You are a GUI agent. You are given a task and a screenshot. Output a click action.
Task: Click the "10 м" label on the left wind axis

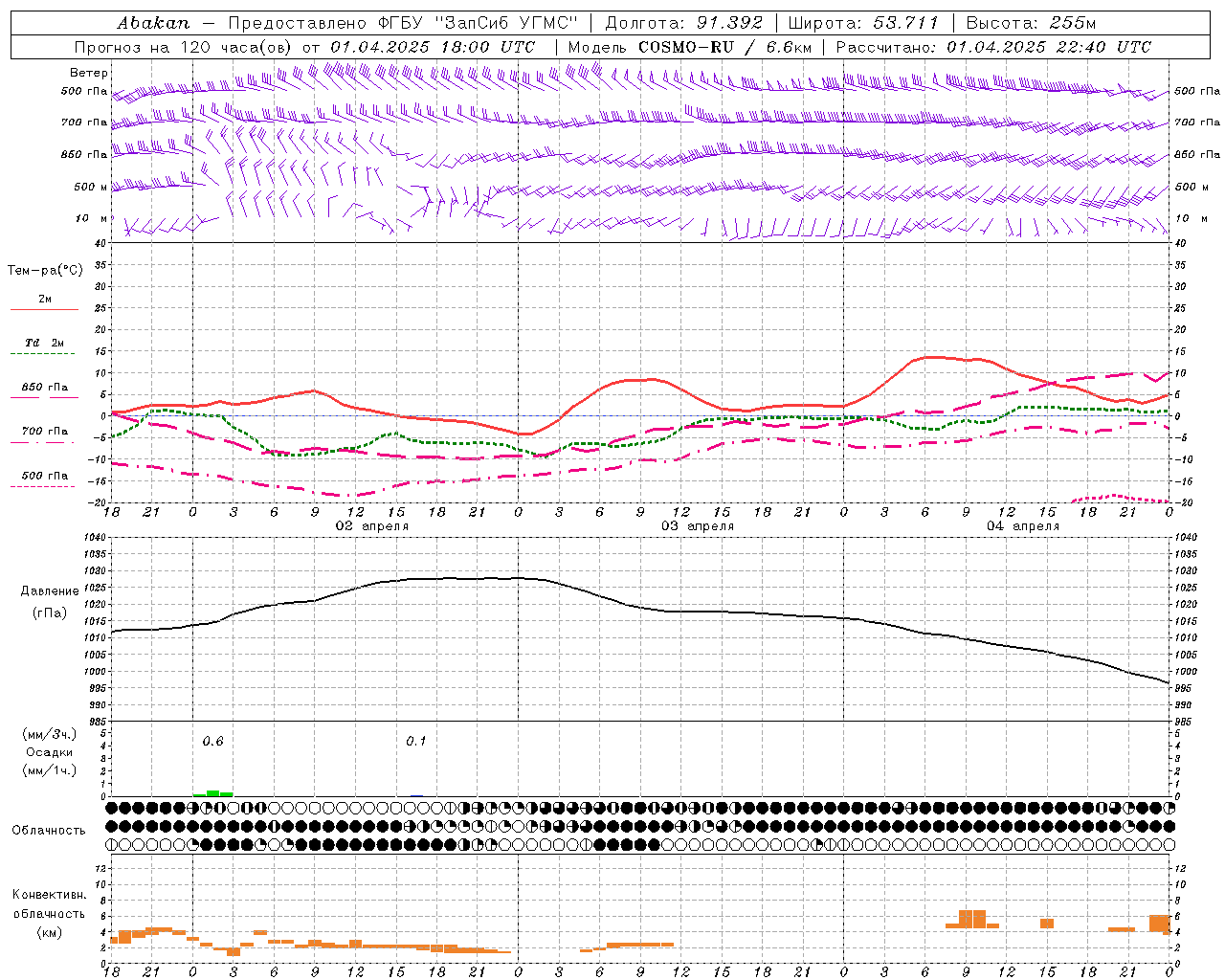[x=92, y=219]
